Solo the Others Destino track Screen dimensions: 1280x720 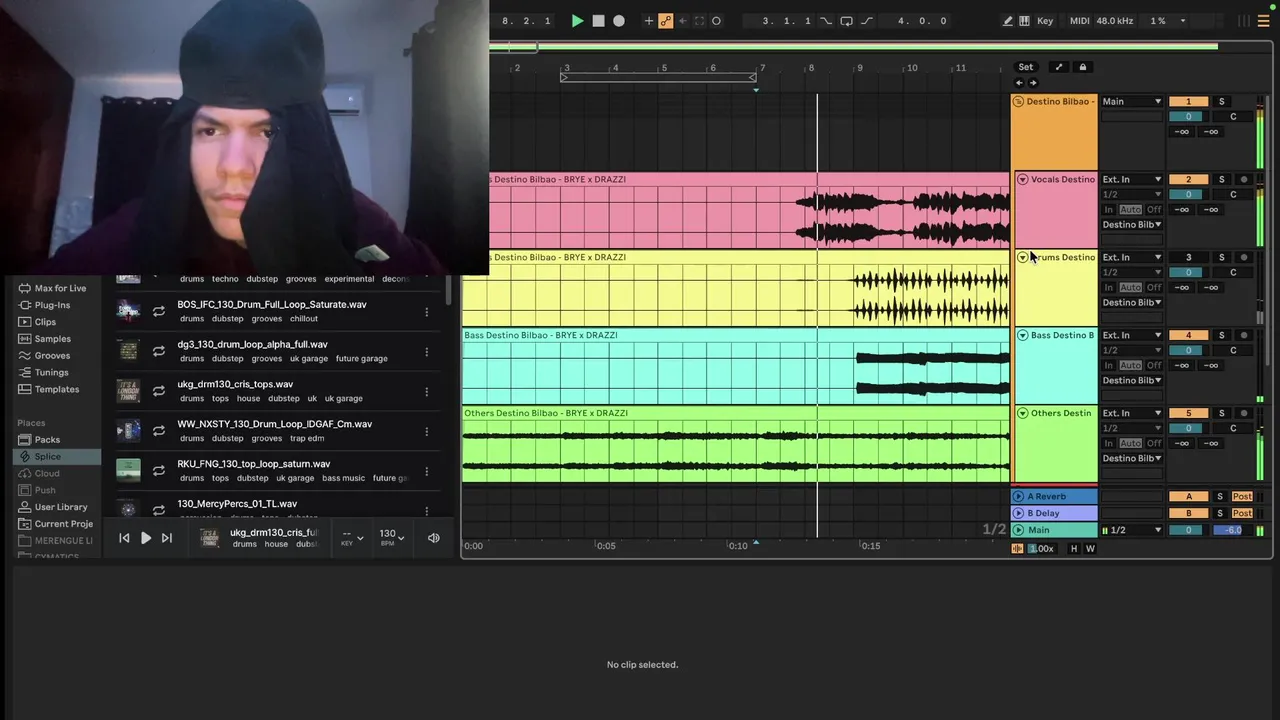pos(1221,413)
